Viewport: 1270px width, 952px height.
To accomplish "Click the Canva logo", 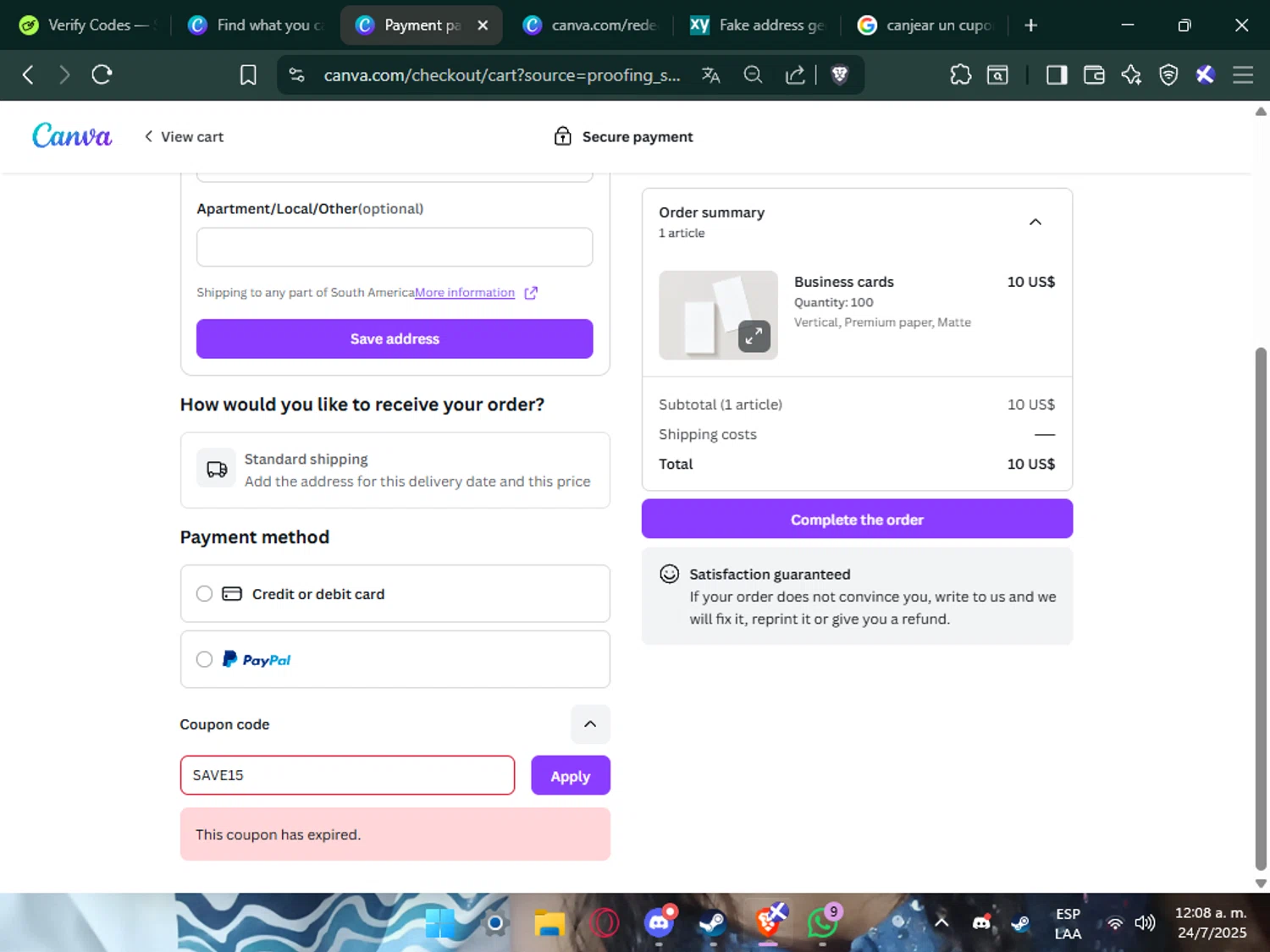I will coord(72,135).
